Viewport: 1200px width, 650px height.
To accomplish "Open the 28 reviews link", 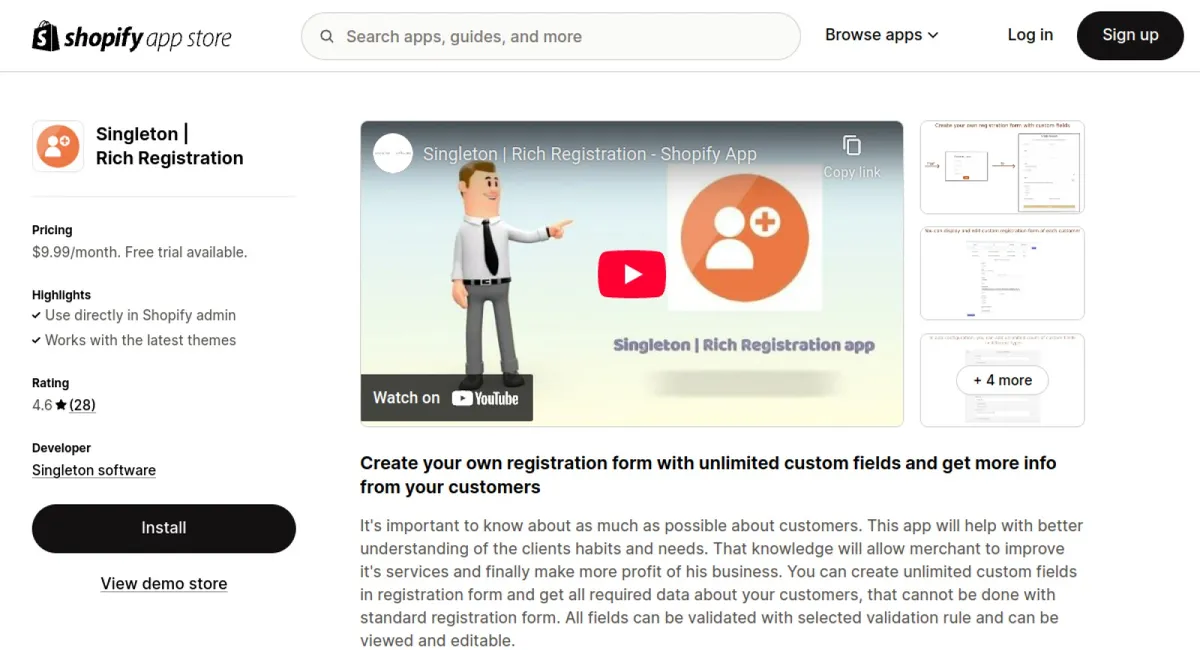I will (x=82, y=405).
